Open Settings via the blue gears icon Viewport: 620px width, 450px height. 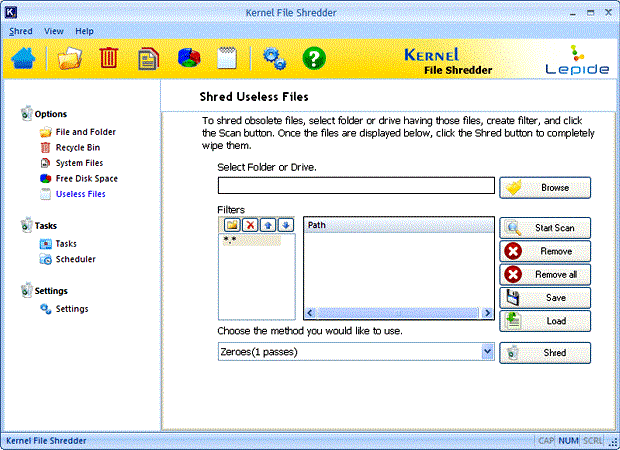[275, 59]
